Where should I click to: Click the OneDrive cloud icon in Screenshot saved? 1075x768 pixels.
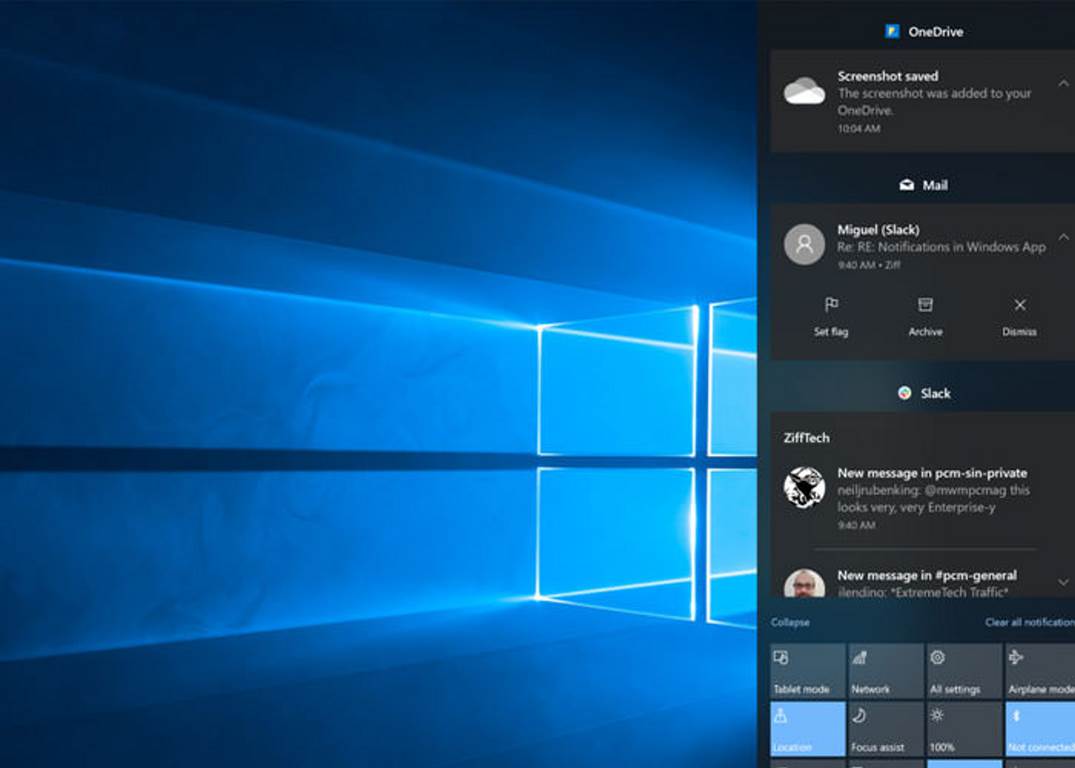click(x=804, y=92)
